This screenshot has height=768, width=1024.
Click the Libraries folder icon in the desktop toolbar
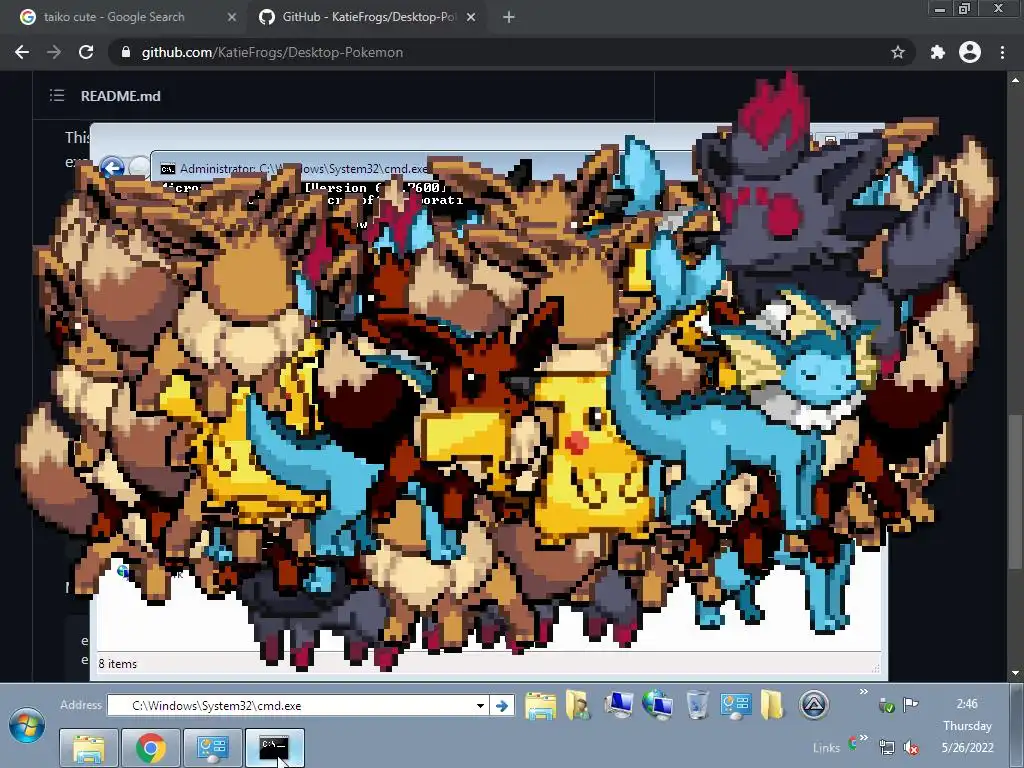pos(541,706)
